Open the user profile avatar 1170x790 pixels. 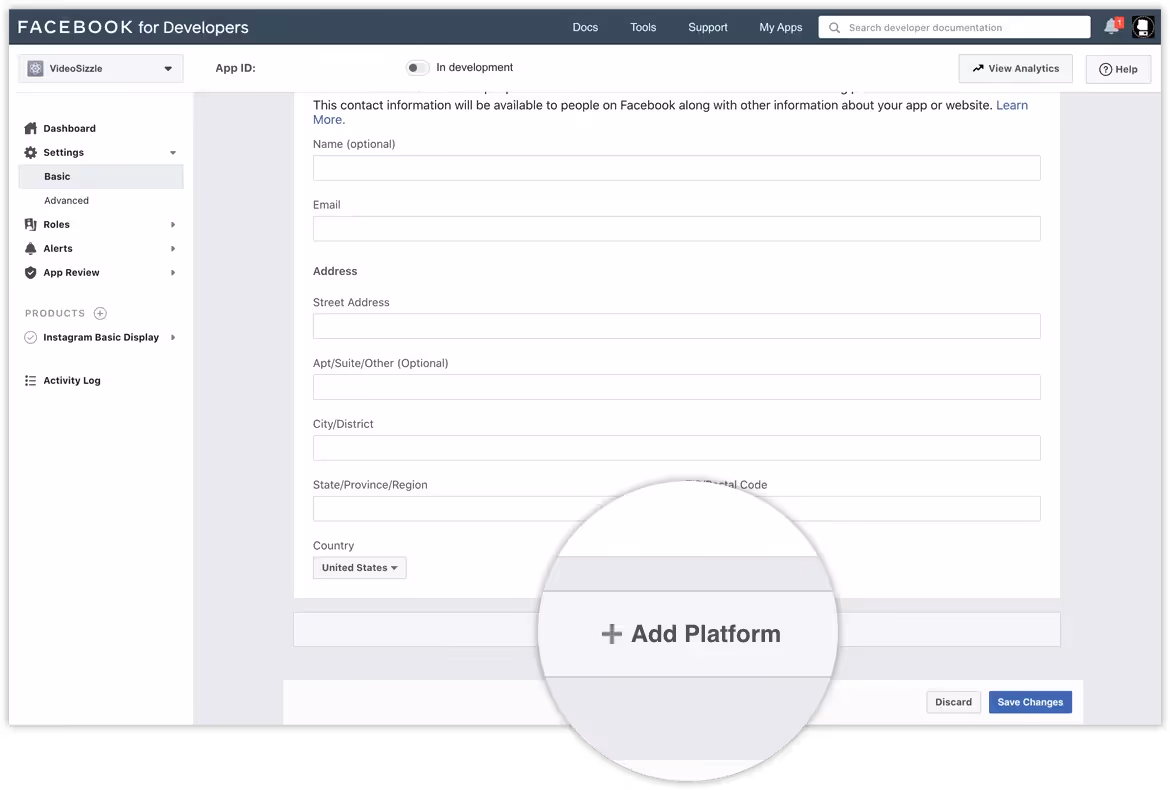tap(1142, 27)
